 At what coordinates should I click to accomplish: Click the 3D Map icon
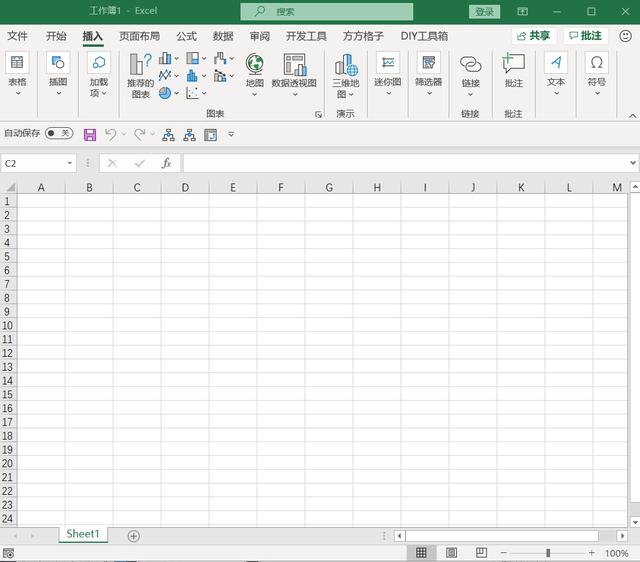click(x=346, y=74)
